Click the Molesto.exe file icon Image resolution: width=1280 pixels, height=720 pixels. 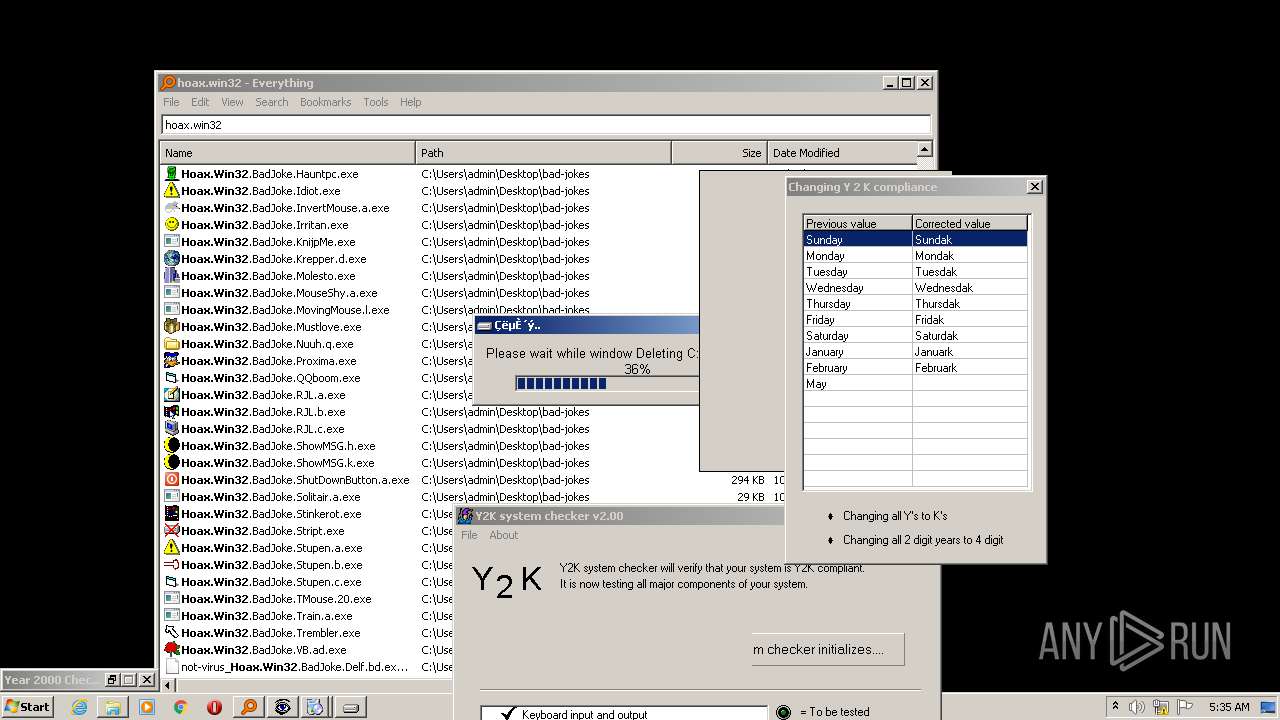click(172, 276)
